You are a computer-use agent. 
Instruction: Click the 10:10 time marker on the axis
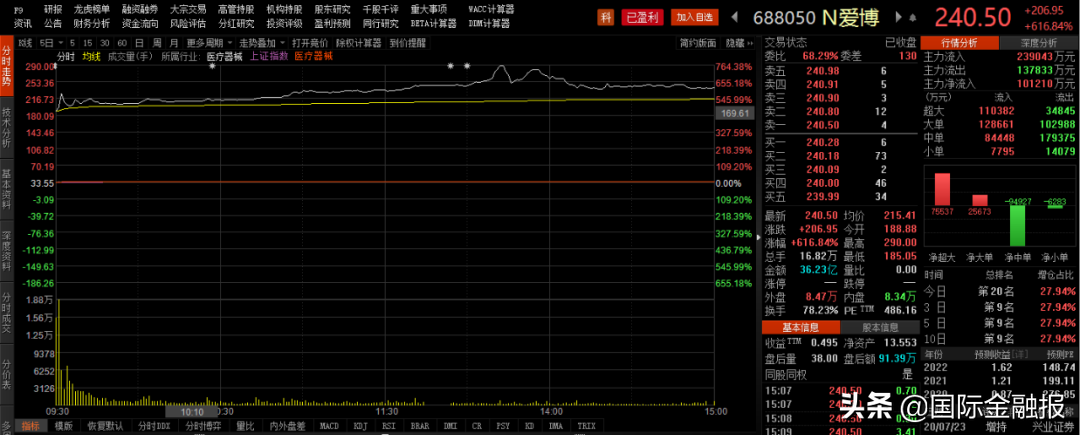189,411
